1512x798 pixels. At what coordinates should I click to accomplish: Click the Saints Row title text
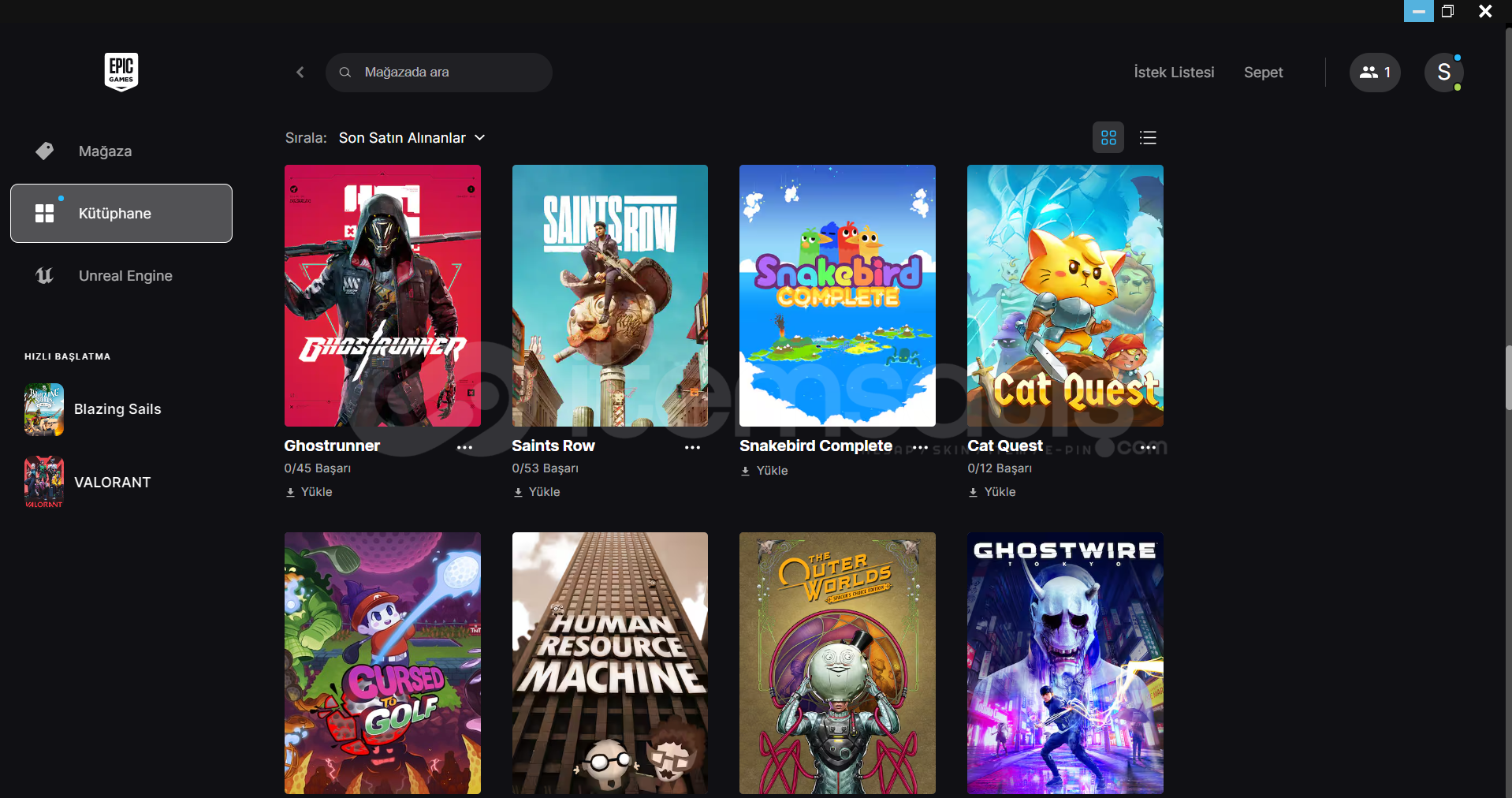pyautogui.click(x=553, y=446)
